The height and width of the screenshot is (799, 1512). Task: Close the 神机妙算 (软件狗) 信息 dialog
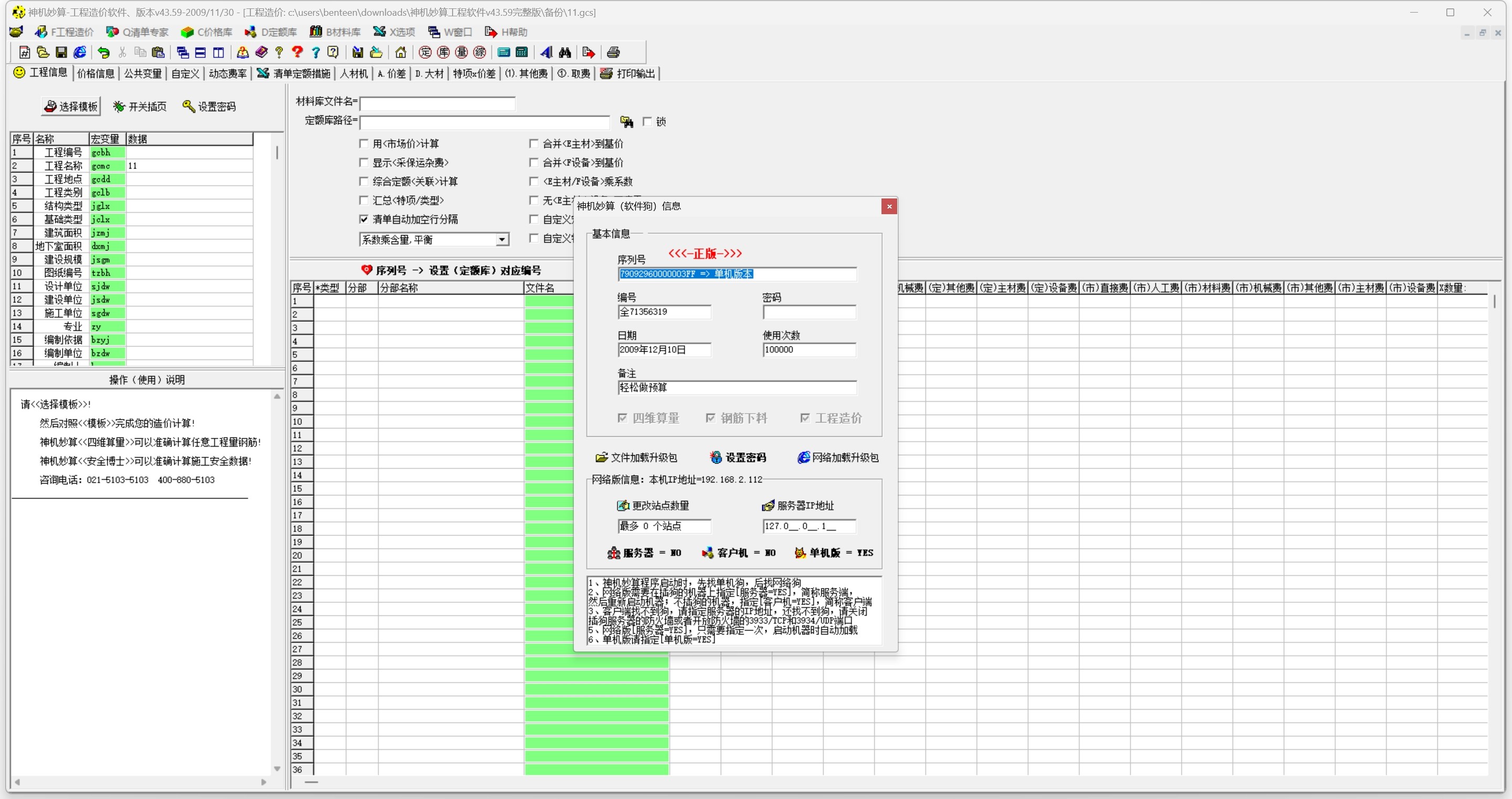(x=889, y=206)
